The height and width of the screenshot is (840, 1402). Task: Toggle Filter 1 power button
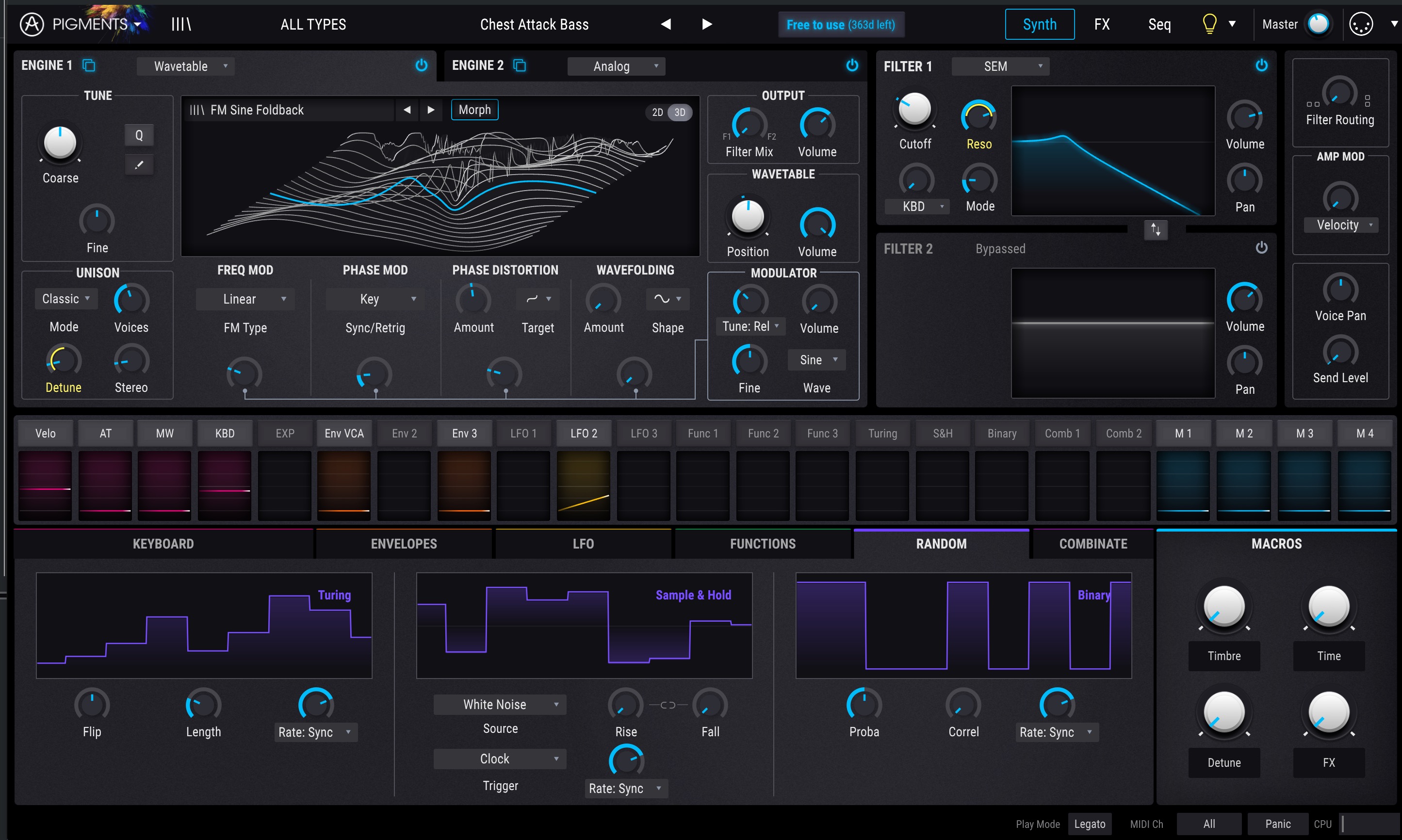click(1262, 65)
